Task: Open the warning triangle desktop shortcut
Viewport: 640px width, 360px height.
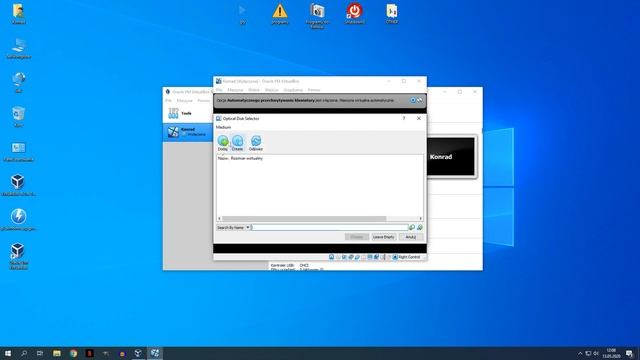Action: pos(280,14)
